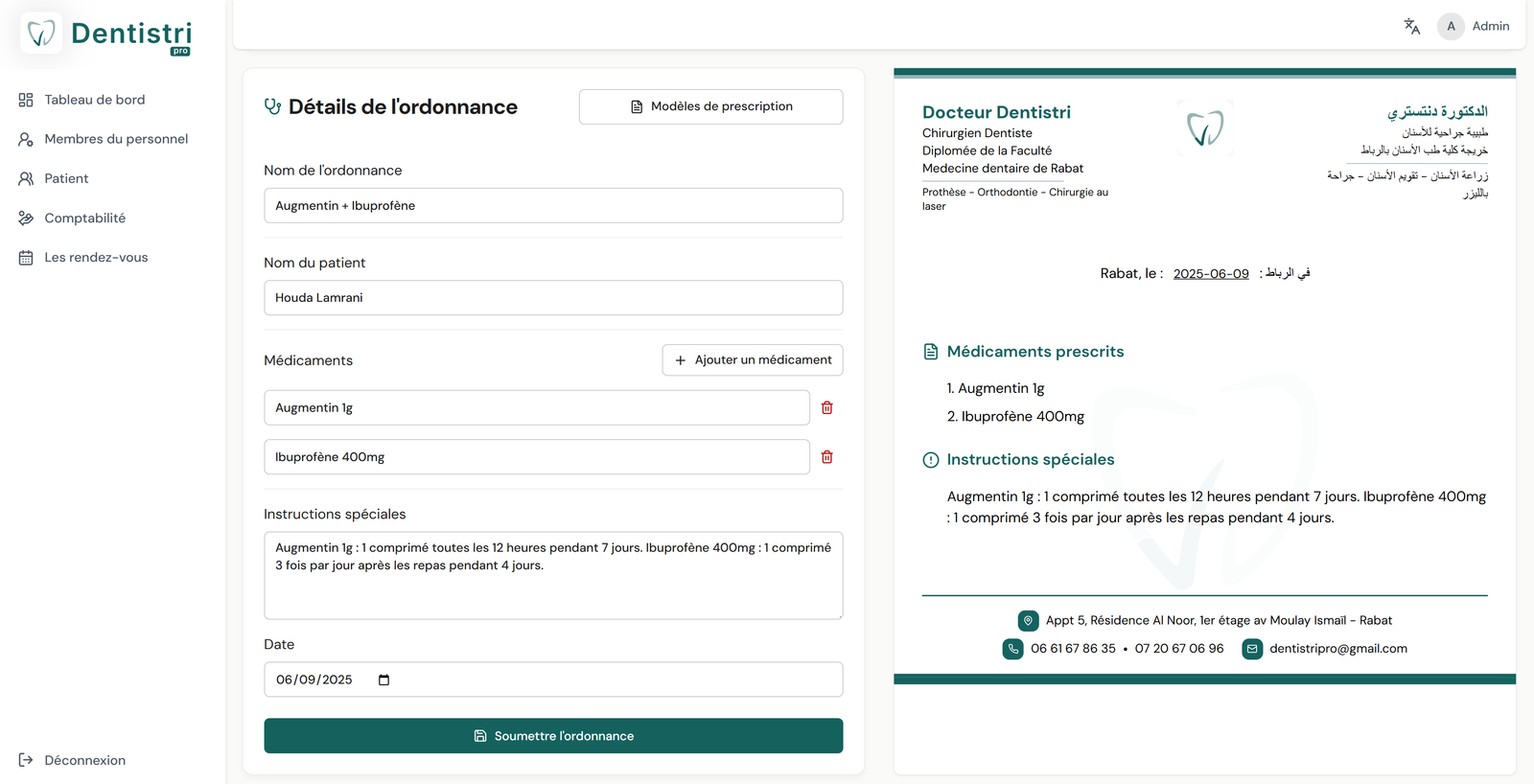Submit with Soumettre l'ordonnance
This screenshot has width=1534, height=784.
(x=553, y=736)
